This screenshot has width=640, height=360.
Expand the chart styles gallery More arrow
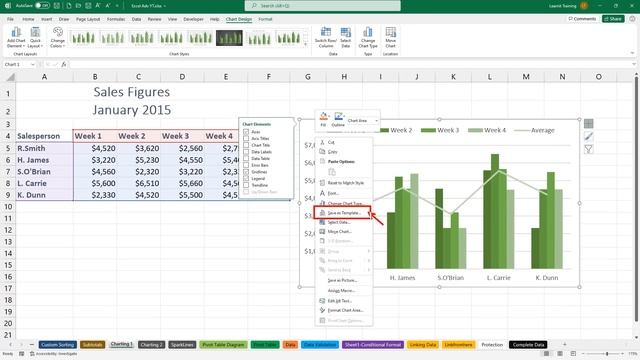[x=306, y=44]
